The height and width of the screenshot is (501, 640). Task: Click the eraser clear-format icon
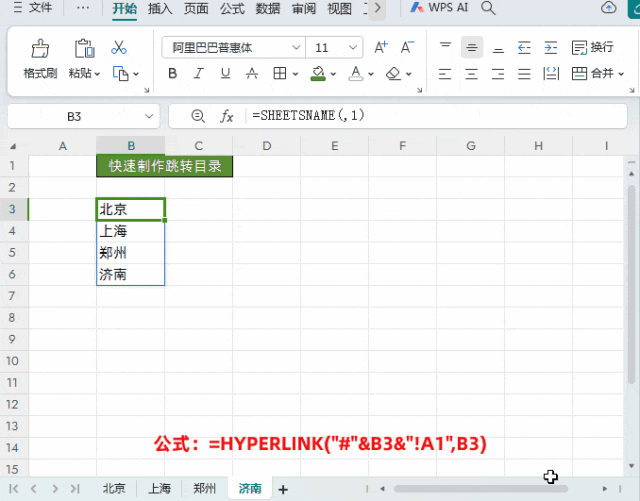393,74
